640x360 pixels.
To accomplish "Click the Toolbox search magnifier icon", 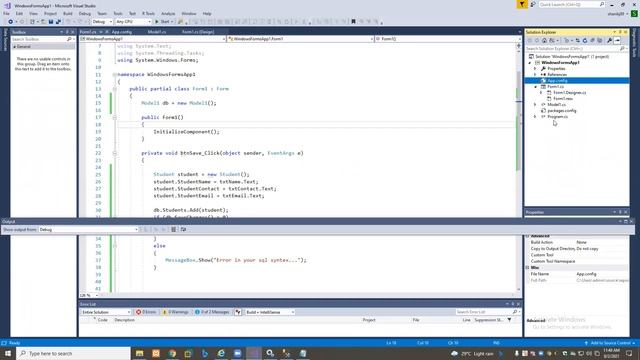I will coord(69,39).
